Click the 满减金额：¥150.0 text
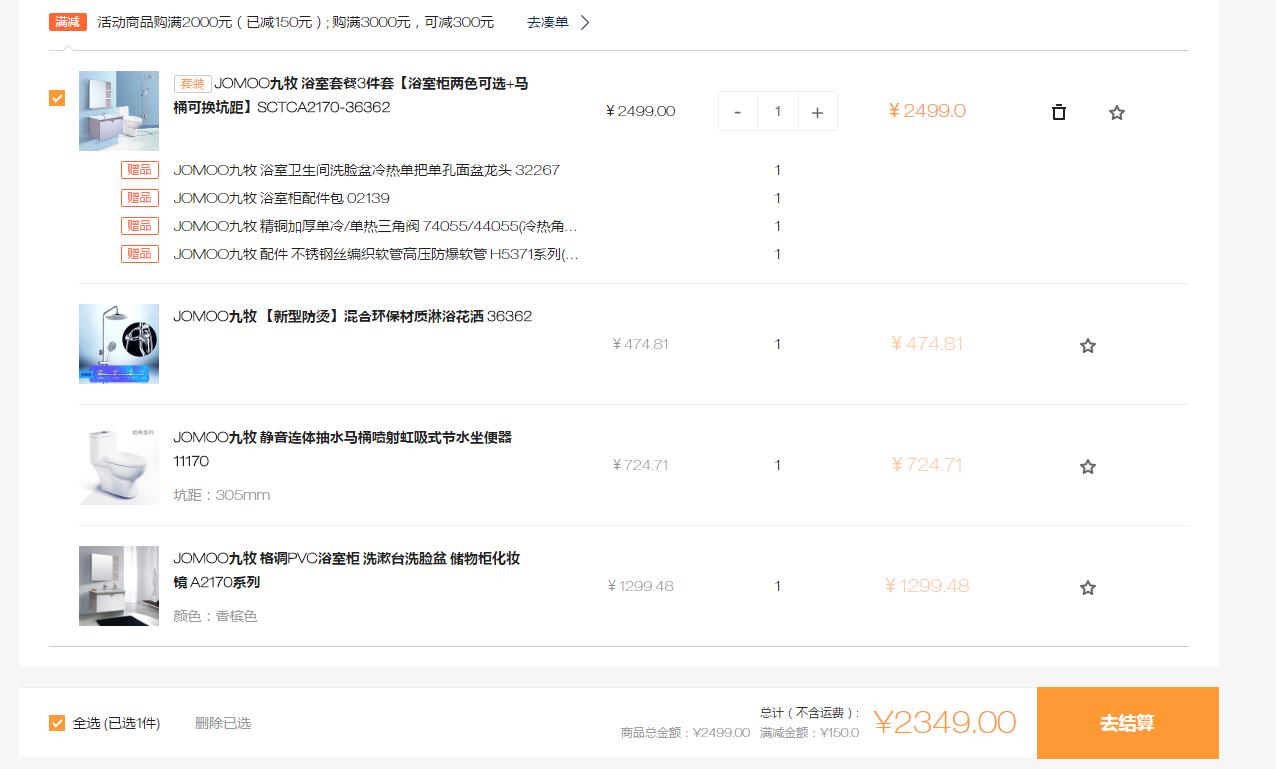The height and width of the screenshot is (769, 1276). click(x=809, y=733)
